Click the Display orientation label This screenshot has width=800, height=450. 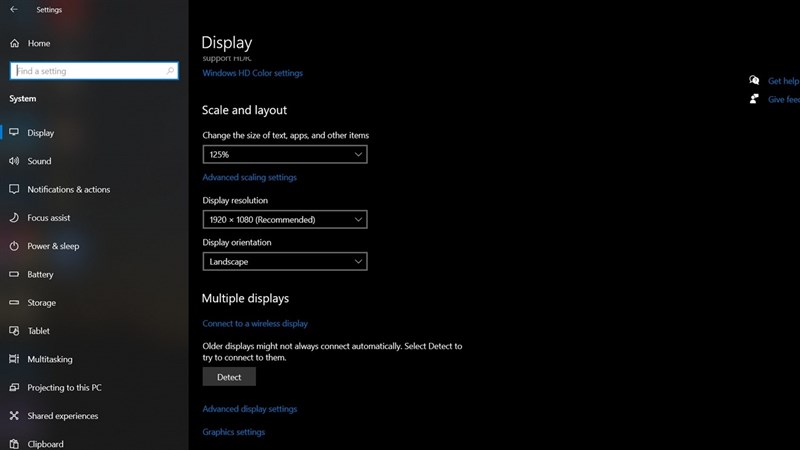237,242
